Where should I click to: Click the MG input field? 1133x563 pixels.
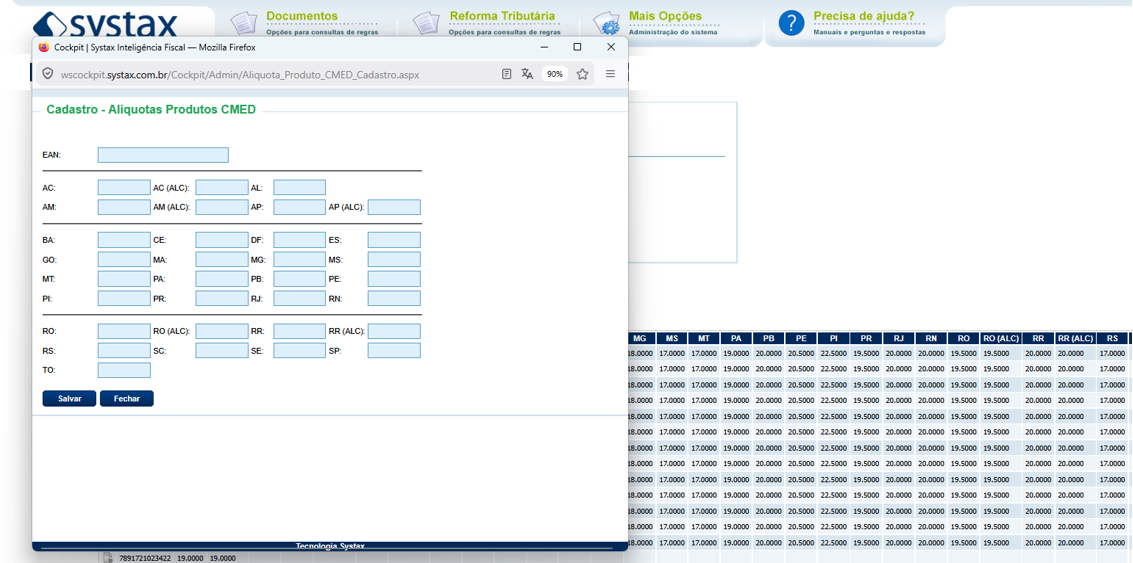point(300,259)
